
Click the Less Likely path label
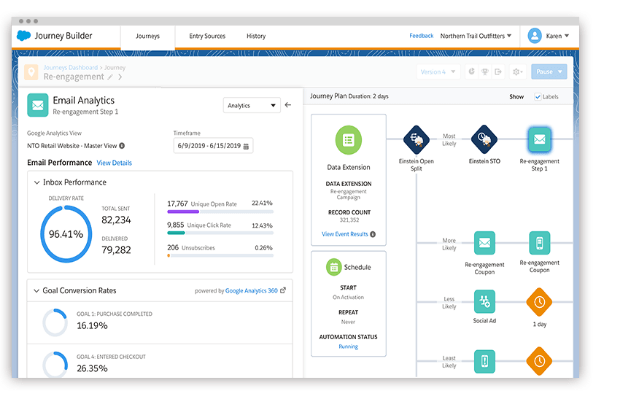(x=449, y=303)
